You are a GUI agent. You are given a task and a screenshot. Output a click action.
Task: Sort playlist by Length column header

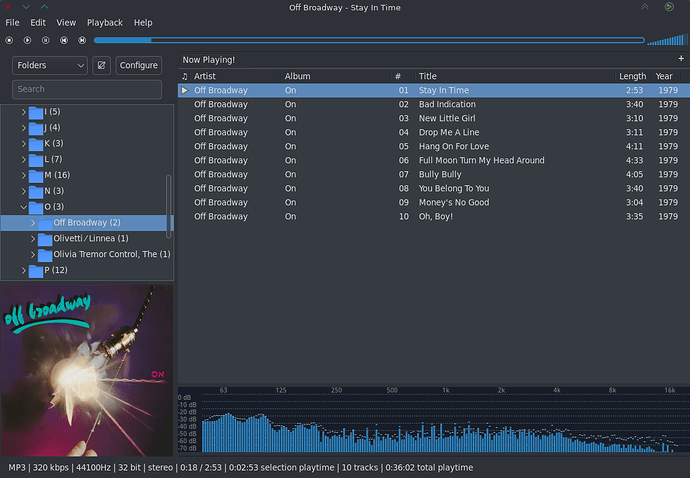click(632, 76)
